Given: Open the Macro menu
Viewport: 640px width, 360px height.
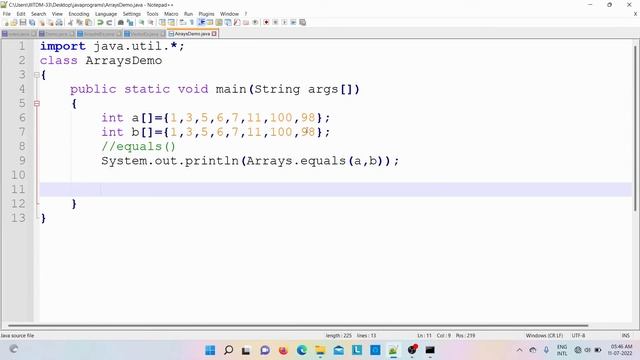Looking at the screenshot, I should pyautogui.click(x=171, y=14).
